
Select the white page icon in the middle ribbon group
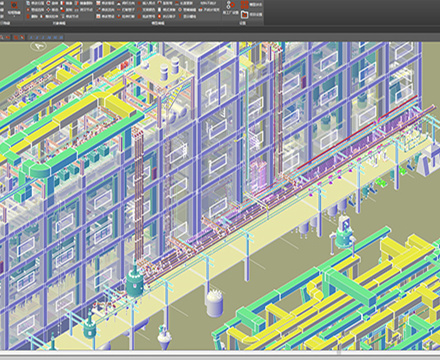159,10
